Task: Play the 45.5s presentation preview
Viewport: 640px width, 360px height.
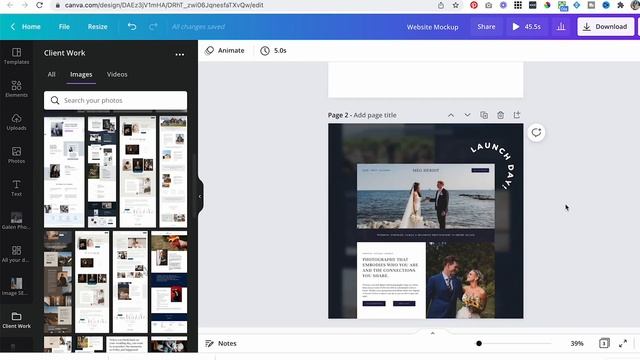Action: point(527,27)
